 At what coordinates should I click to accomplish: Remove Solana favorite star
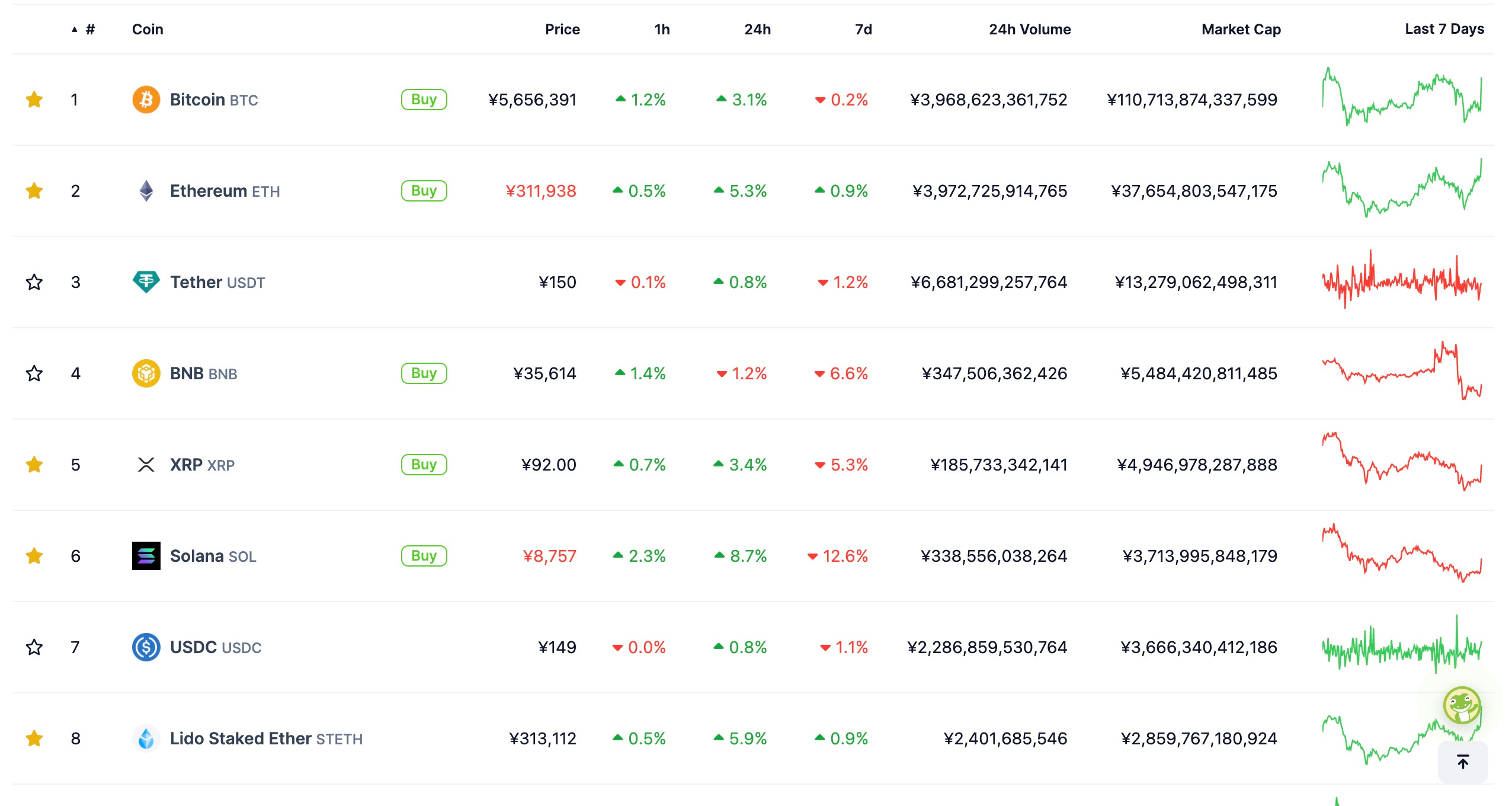pyautogui.click(x=34, y=556)
